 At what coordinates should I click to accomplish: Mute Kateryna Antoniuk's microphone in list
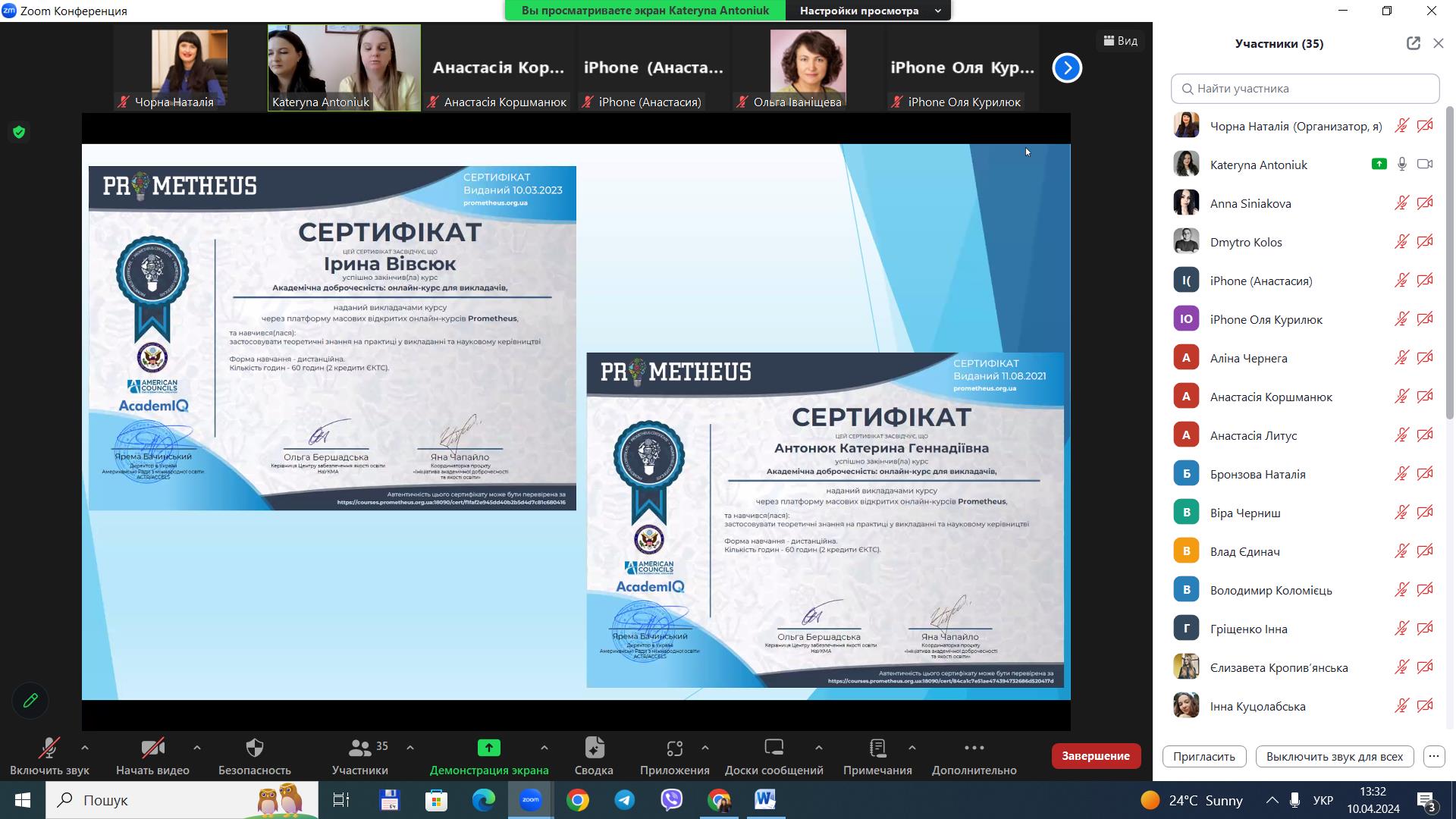[x=1402, y=165]
